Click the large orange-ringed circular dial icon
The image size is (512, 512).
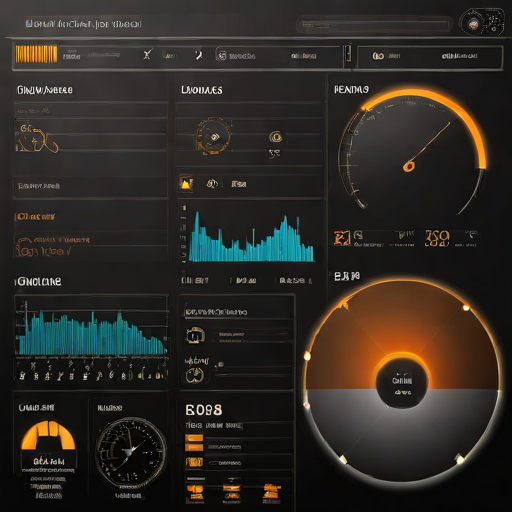[213, 137]
